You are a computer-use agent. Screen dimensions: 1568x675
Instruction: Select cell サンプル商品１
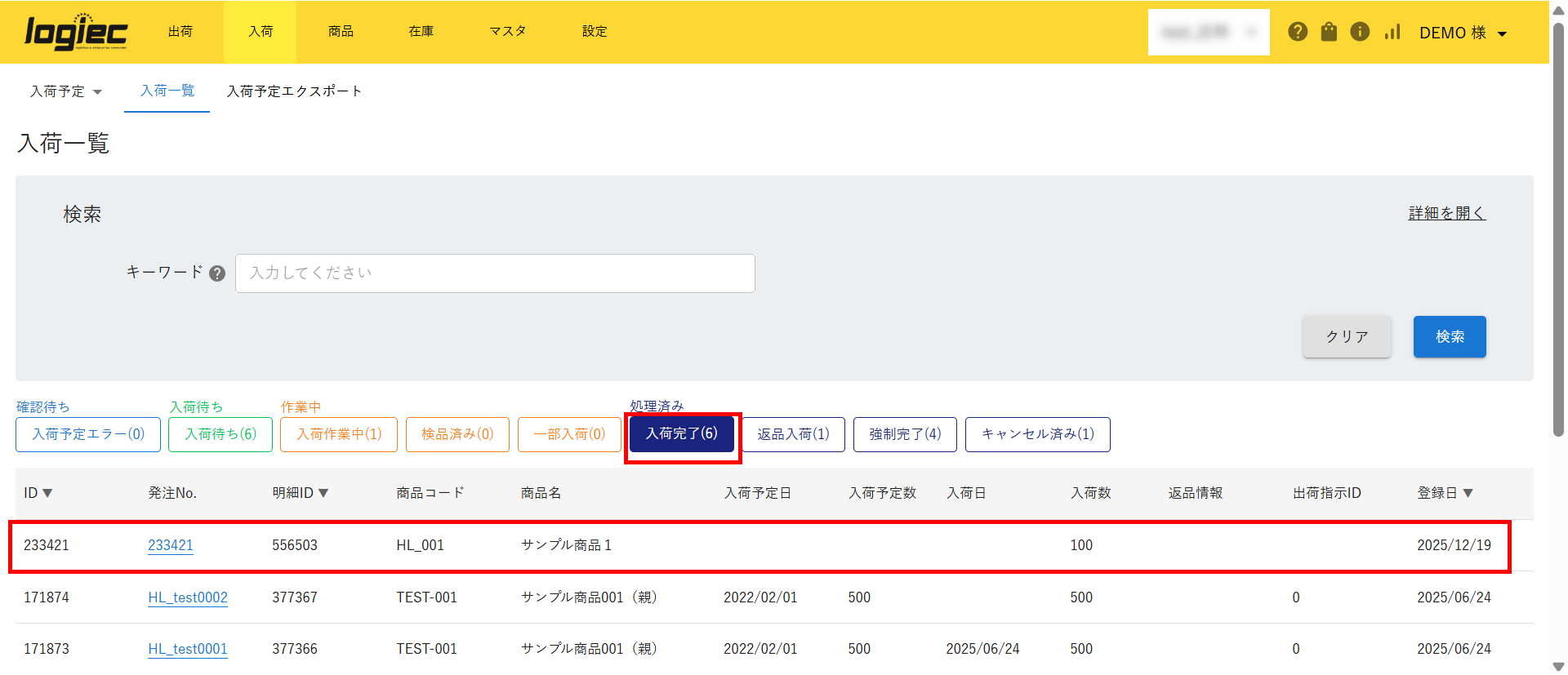567,545
